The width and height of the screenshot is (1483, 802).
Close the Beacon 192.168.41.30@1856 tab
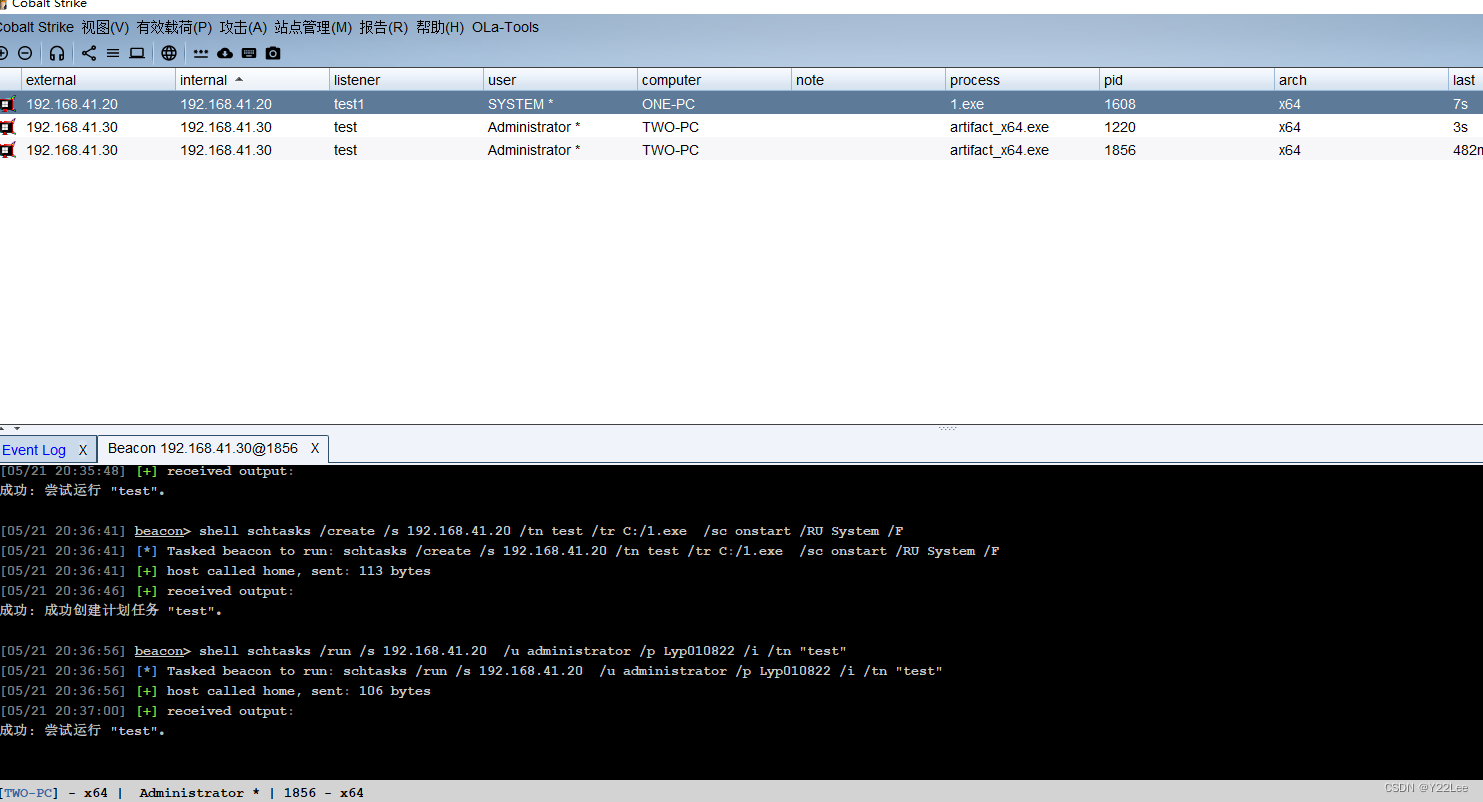[x=314, y=448]
